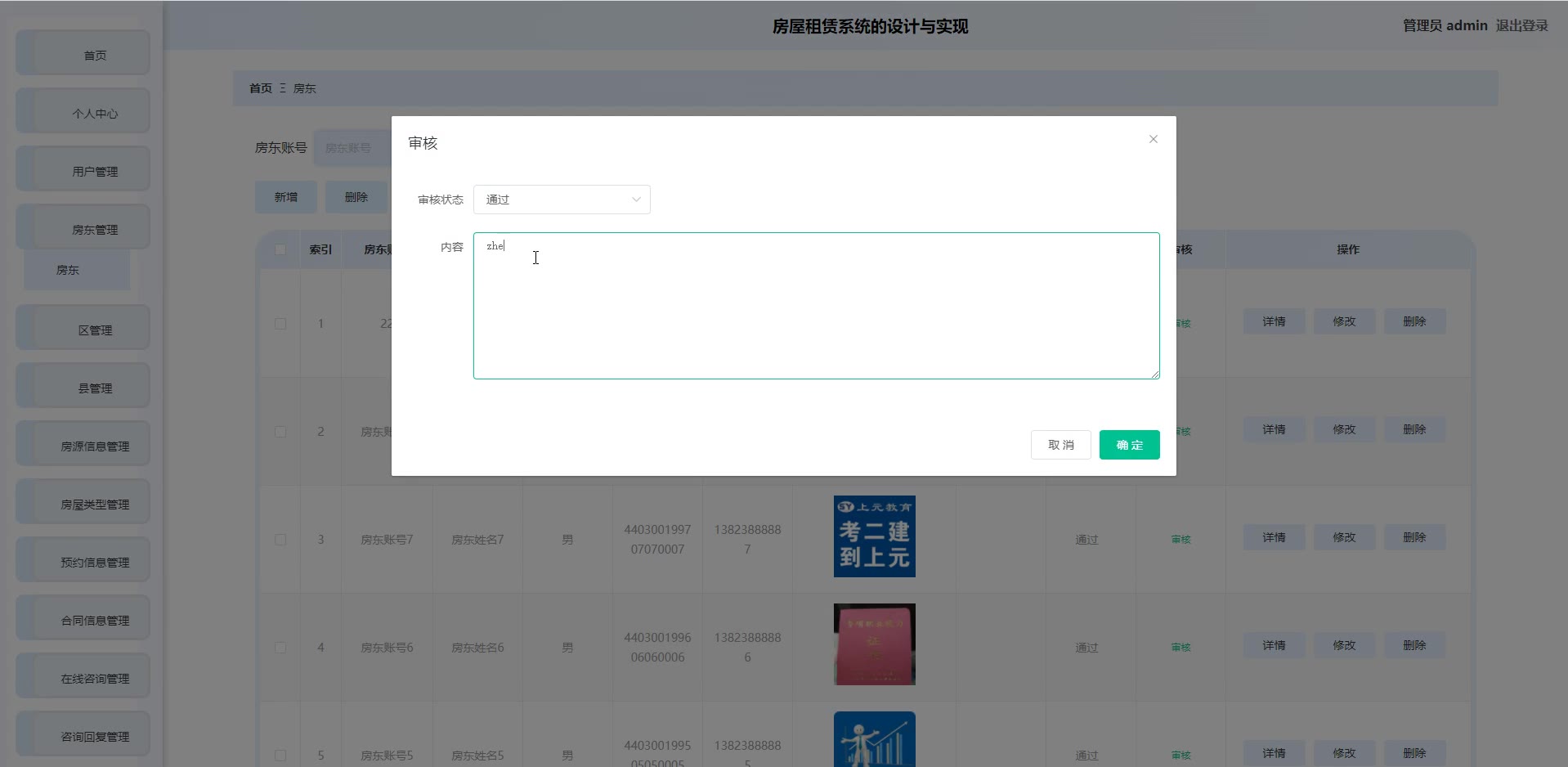Image resolution: width=1568 pixels, height=767 pixels.
Task: Click 修改 for 房东账号6 row
Action: (1344, 645)
